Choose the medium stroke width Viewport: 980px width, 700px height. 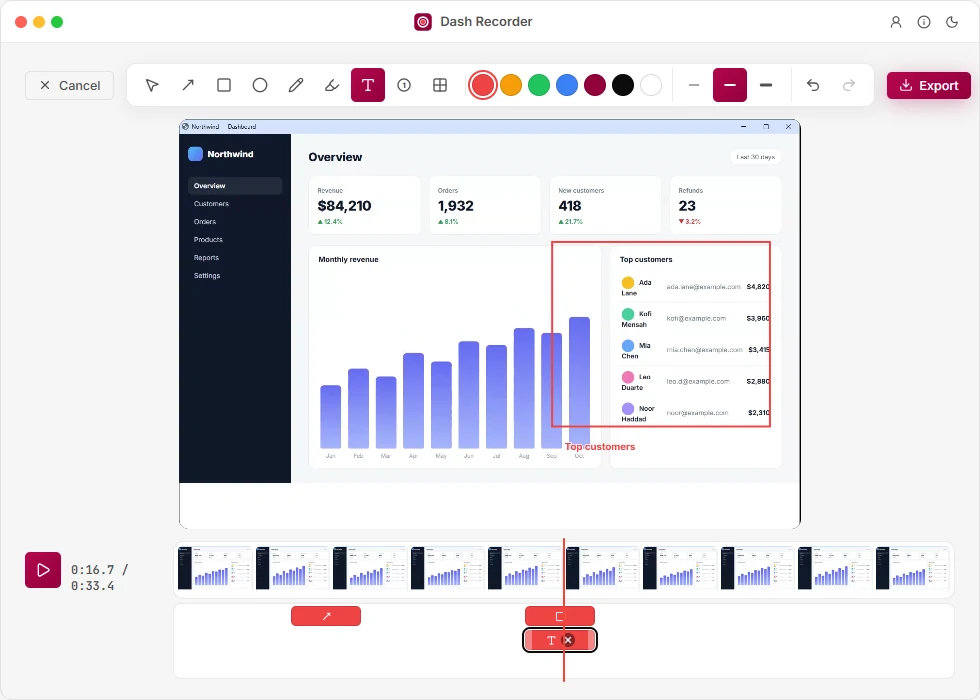point(730,85)
